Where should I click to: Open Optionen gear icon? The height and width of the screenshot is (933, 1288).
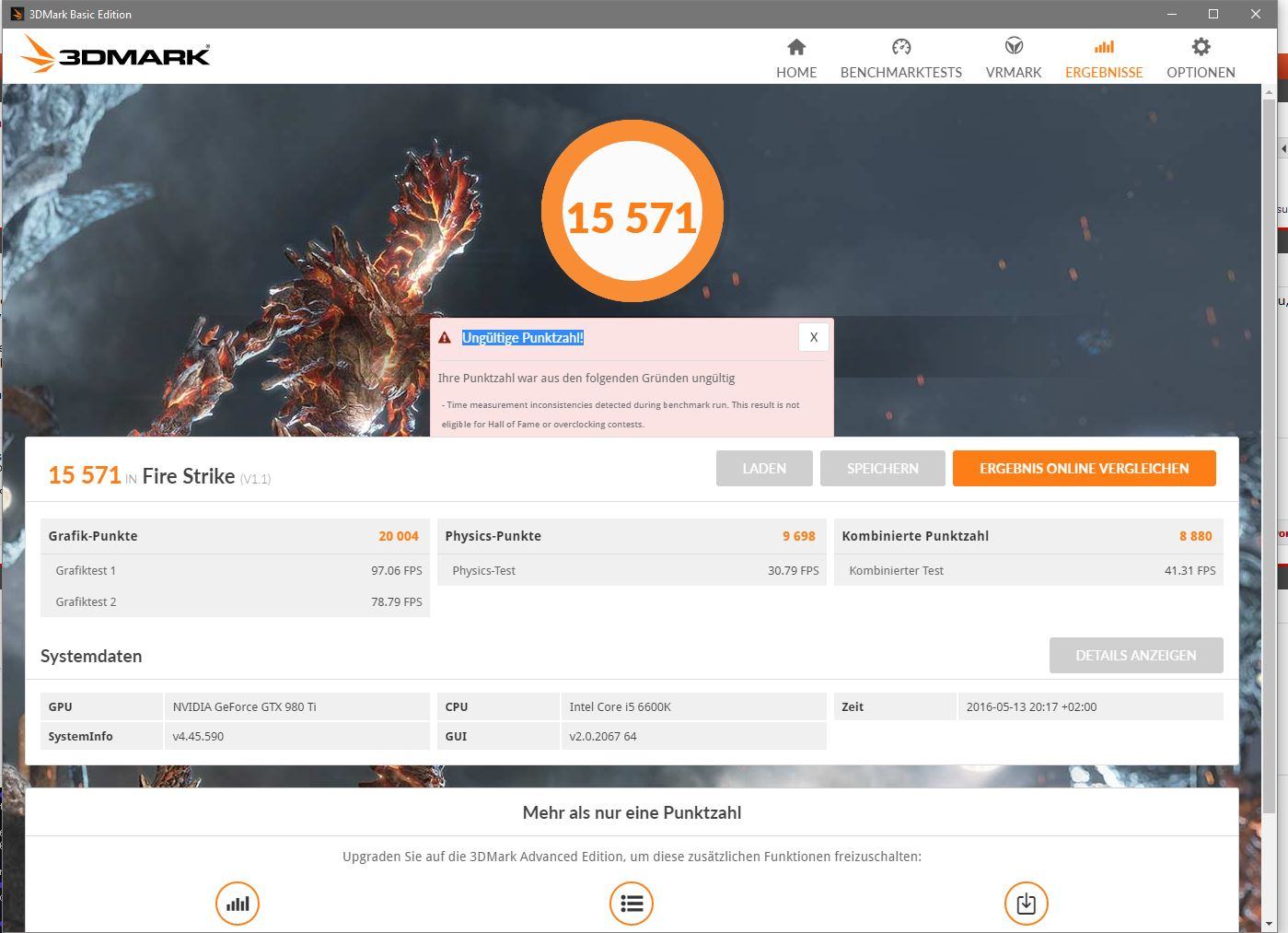click(x=1201, y=47)
